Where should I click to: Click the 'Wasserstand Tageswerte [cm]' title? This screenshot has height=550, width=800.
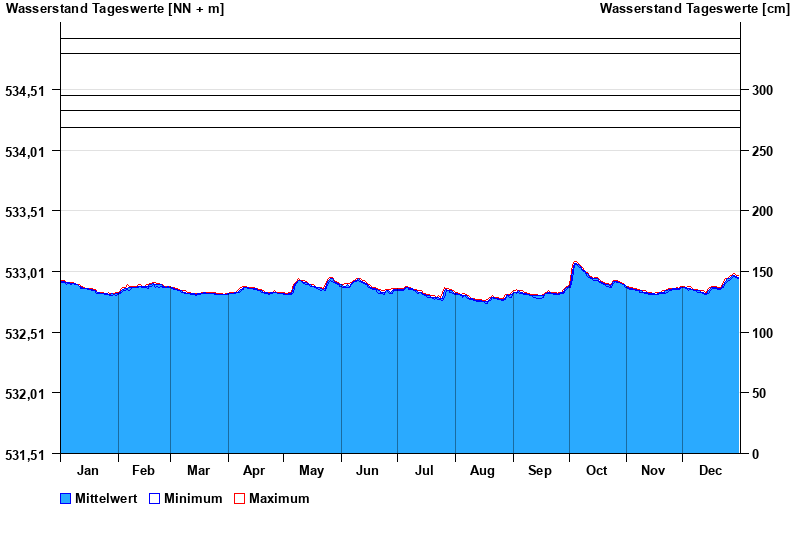(694, 9)
